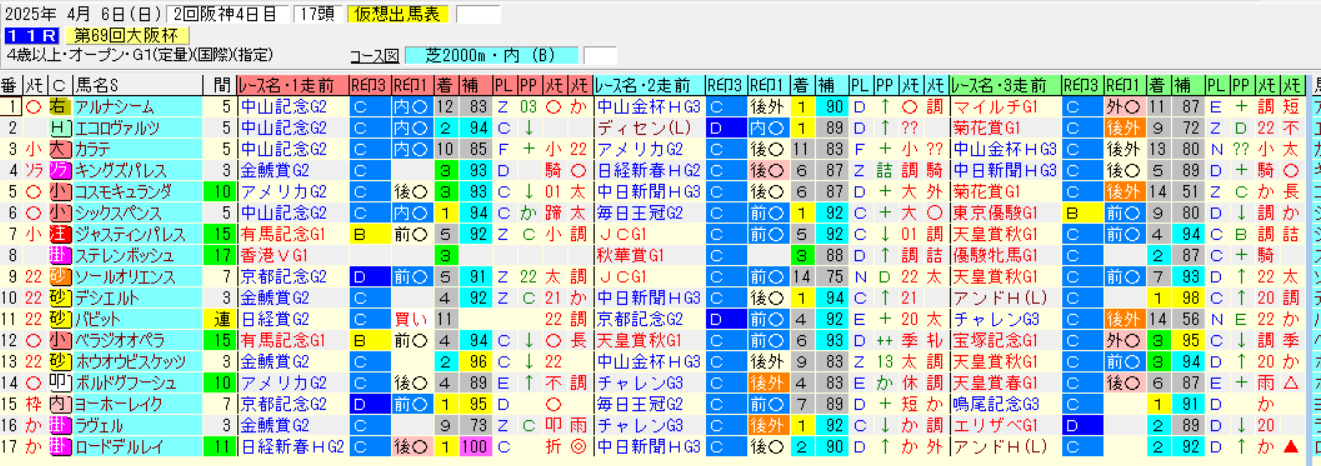Open the 仮想出馬表 yellow button
Screen dimensions: 1321x466
[399, 14]
